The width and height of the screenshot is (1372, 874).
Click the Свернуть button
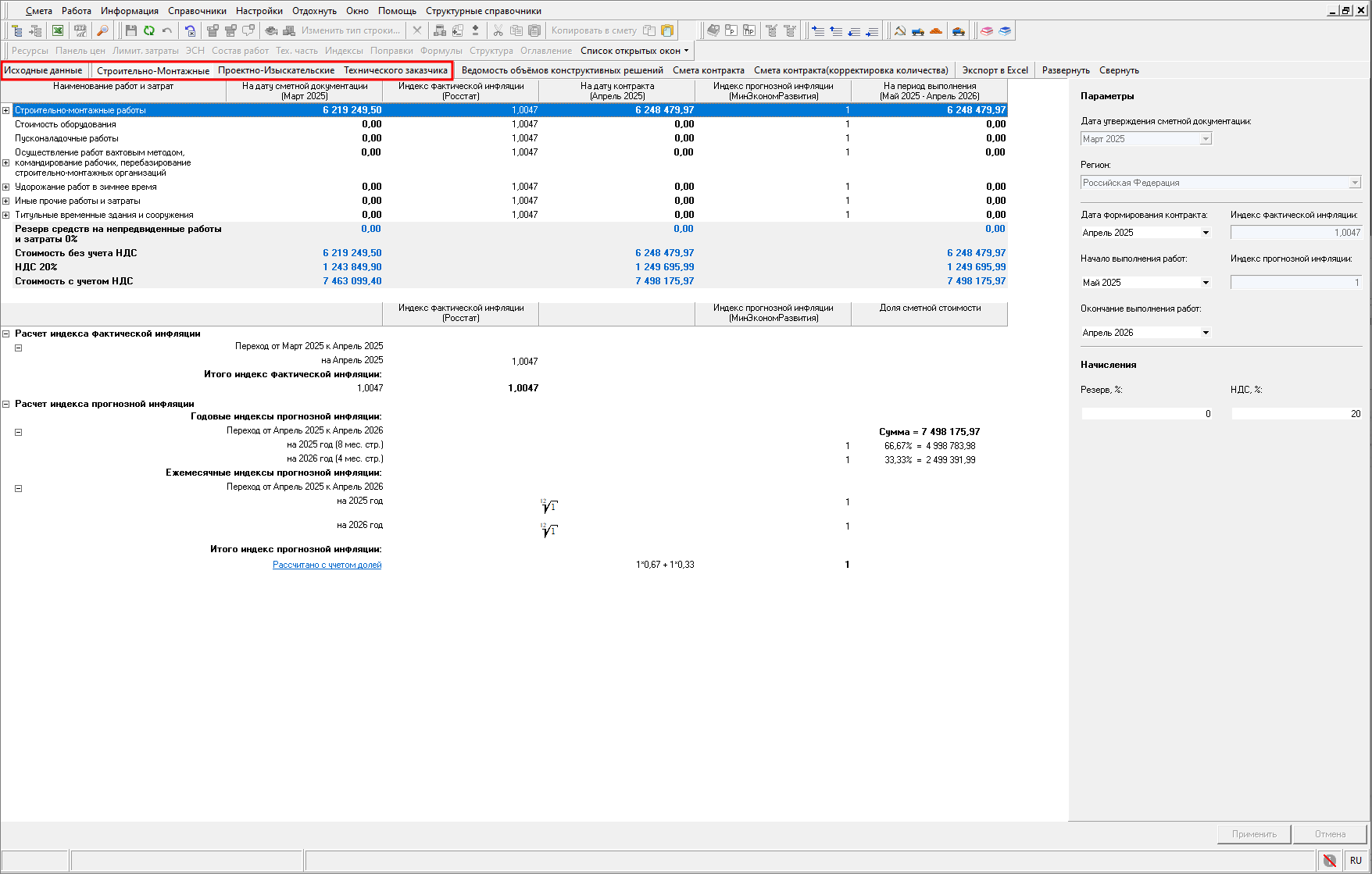[x=1119, y=70]
